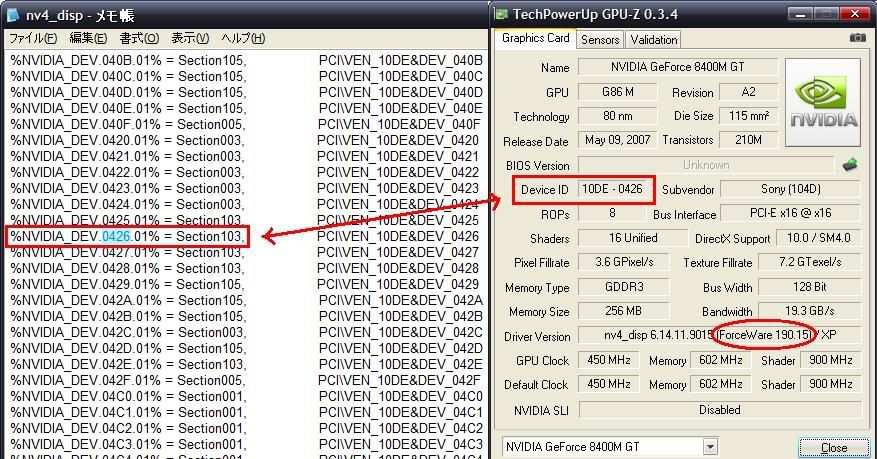This screenshot has height=459, width=877.
Task: Click the Bandwidth field 19.3 GB/s
Action: click(x=809, y=311)
